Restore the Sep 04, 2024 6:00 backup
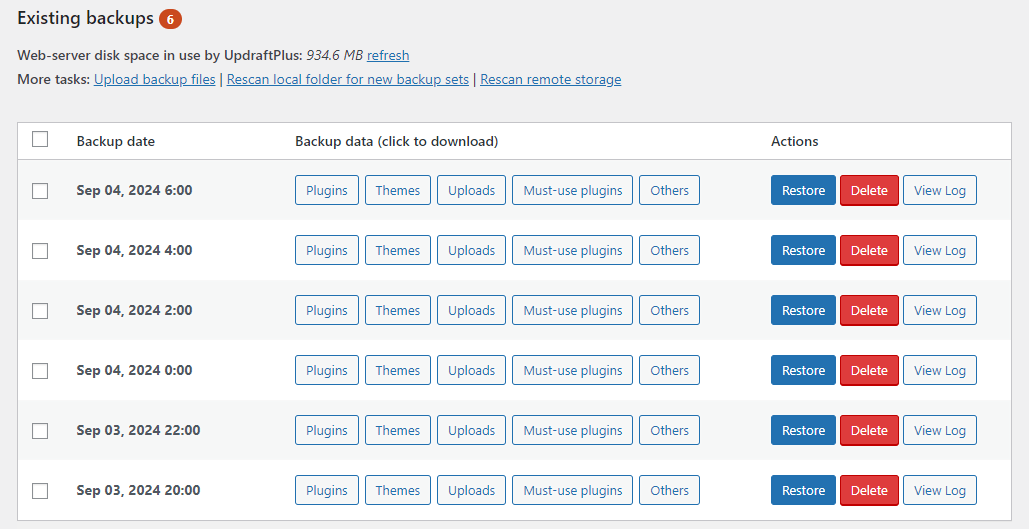 coord(803,190)
